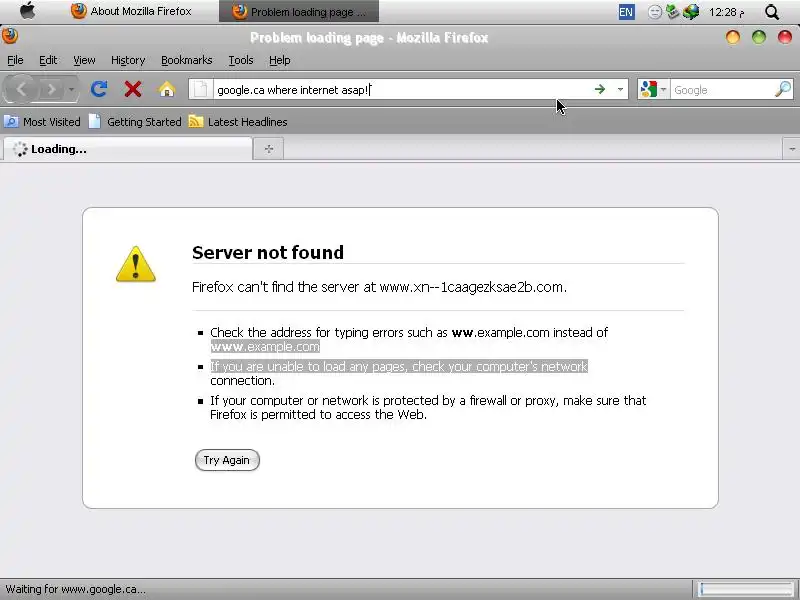The image size is (800, 600).
Task: Open the Getting Started bookmark
Action: pyautogui.click(x=135, y=122)
